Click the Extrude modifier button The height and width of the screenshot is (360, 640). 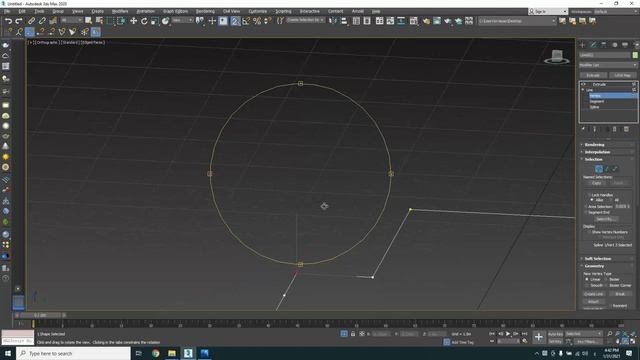(593, 75)
